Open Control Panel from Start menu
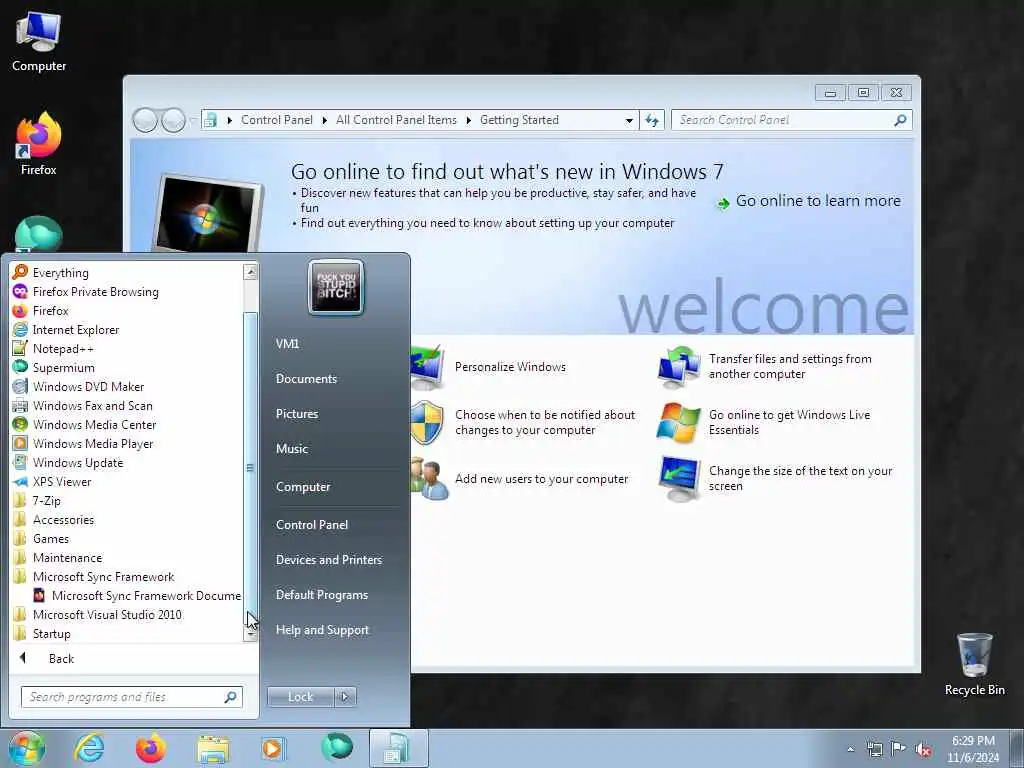Viewport: 1024px width, 768px height. click(312, 524)
